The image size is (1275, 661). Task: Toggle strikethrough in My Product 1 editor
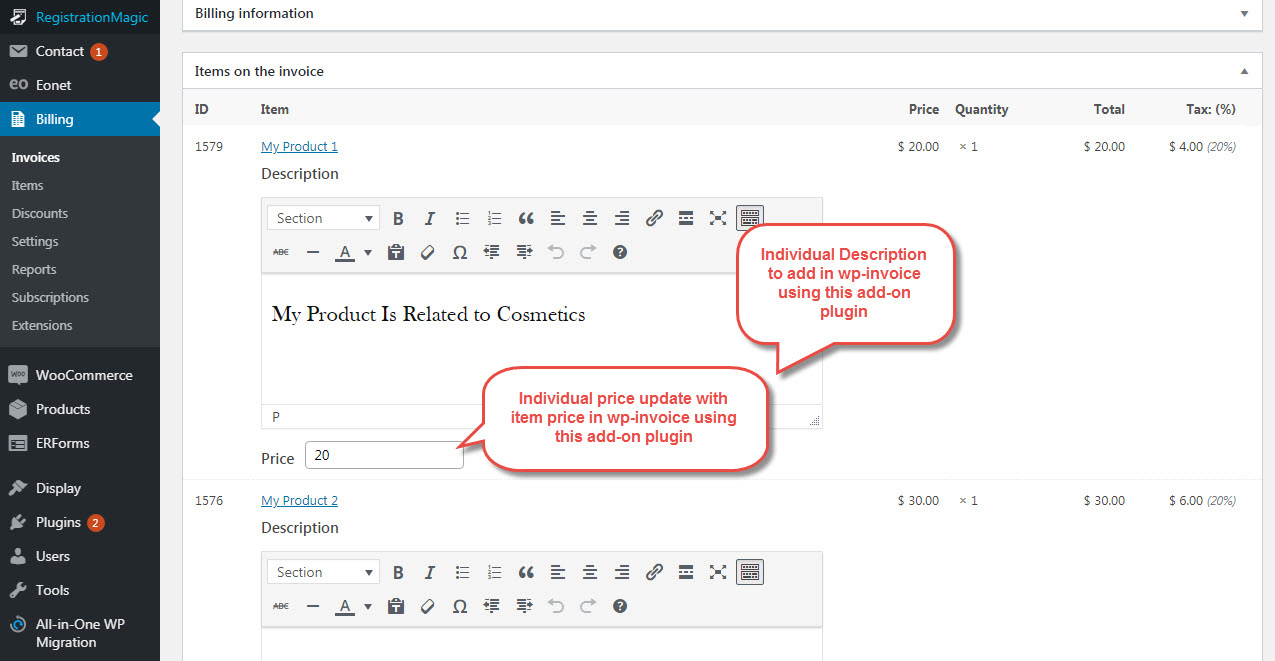[x=281, y=252]
